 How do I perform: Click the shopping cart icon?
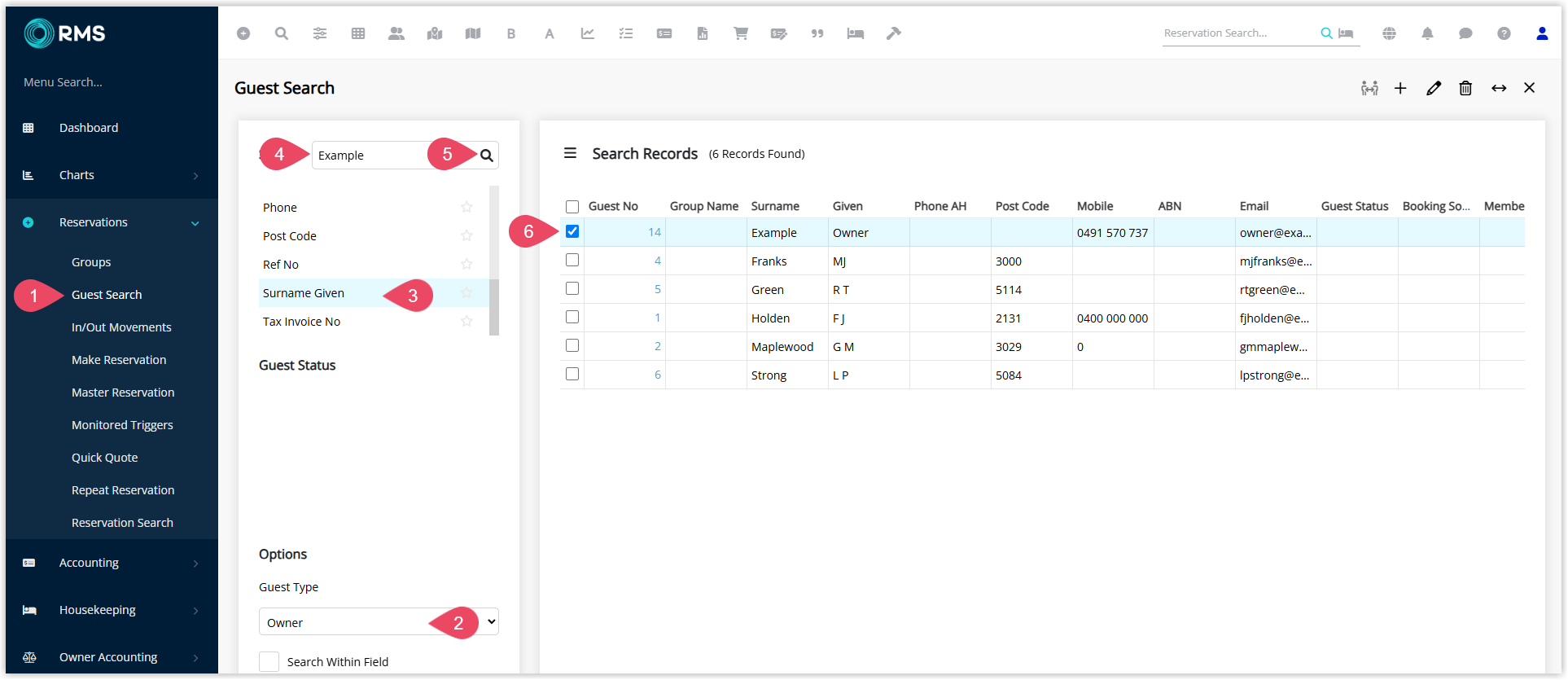pyautogui.click(x=741, y=33)
